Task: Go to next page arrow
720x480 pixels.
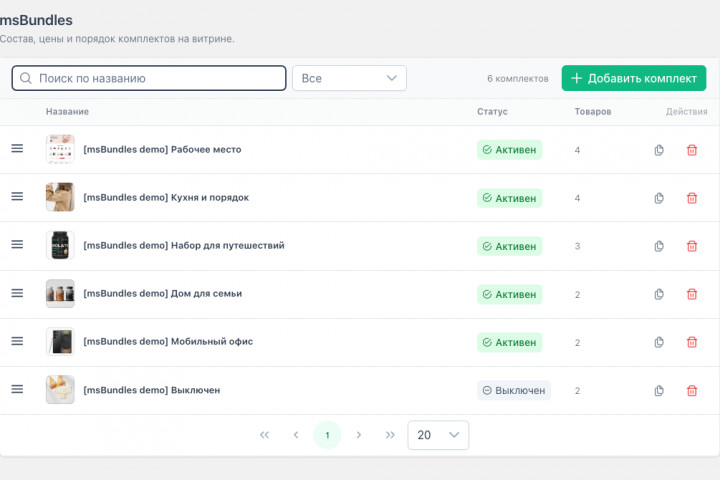Action: (359, 435)
